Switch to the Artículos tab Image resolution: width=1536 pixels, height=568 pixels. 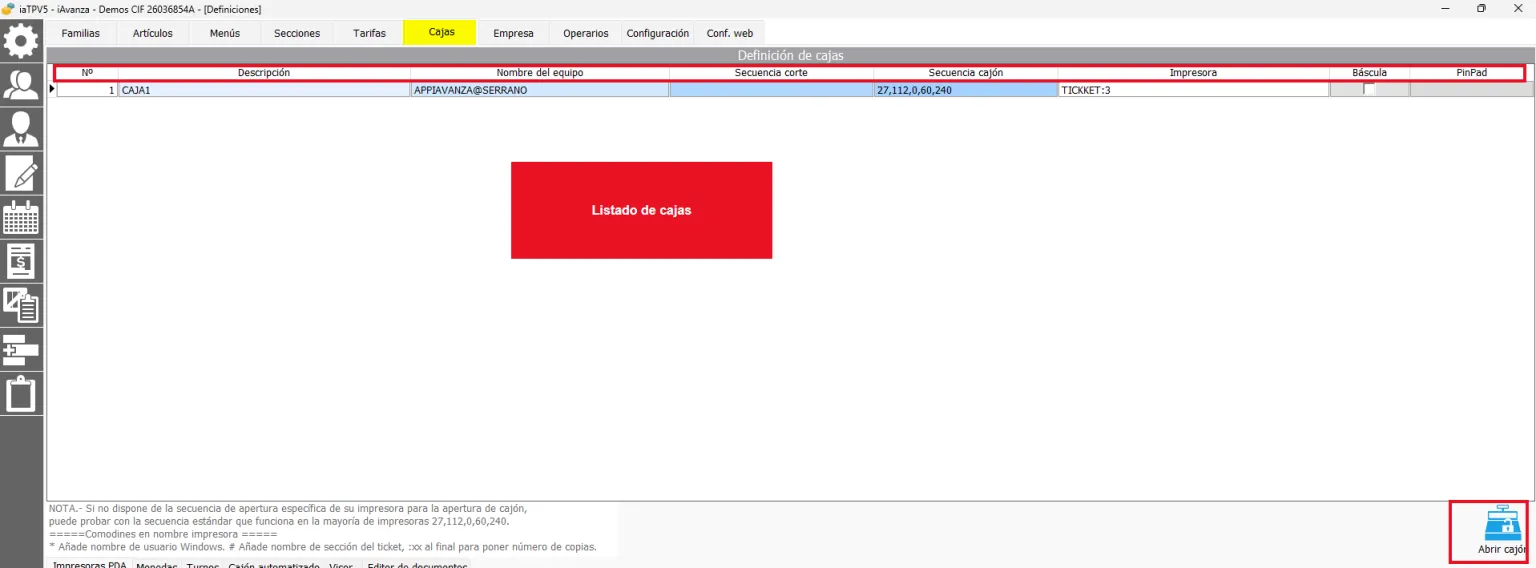point(152,33)
